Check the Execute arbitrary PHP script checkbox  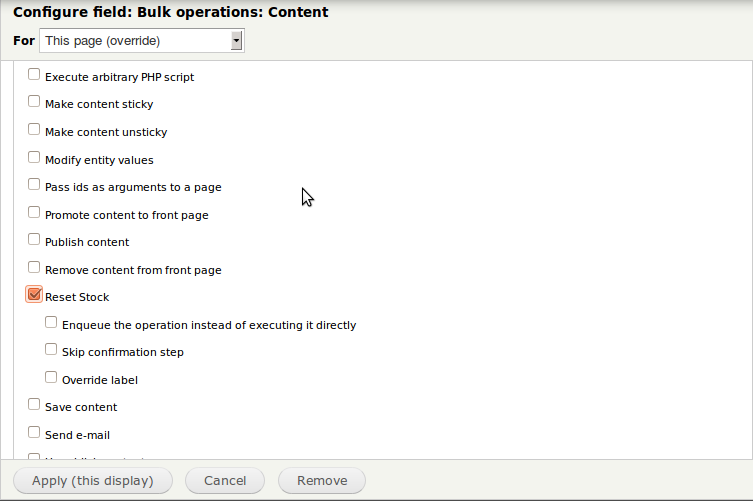(34, 74)
